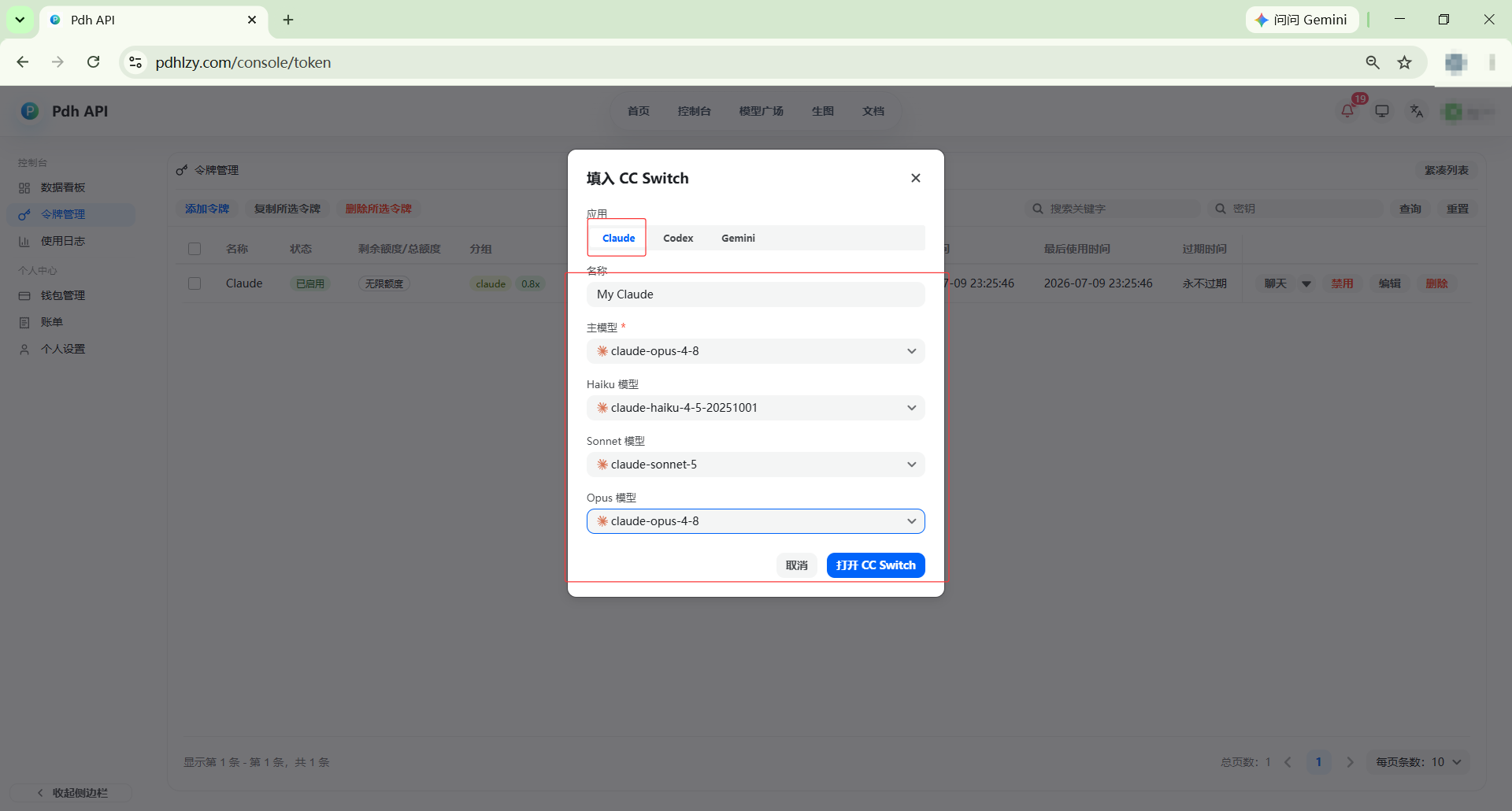Close the 填入 CC Switch dialog
Viewport: 1512px width, 811px height.
(x=915, y=178)
